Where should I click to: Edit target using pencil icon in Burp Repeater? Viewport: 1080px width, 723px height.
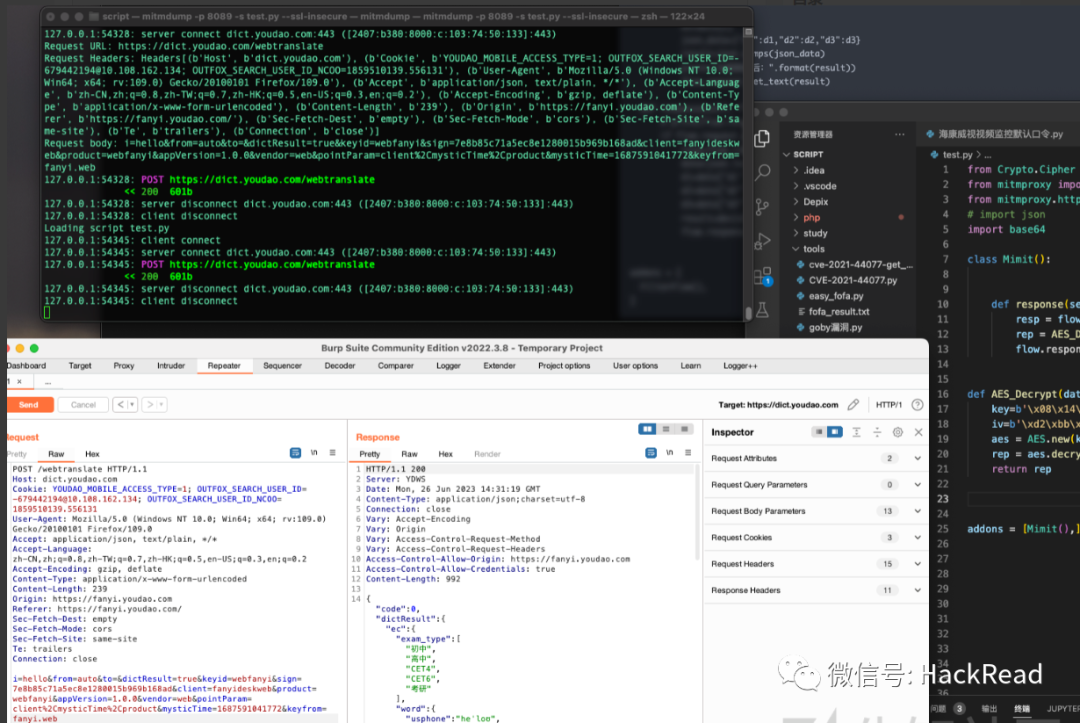click(x=853, y=405)
